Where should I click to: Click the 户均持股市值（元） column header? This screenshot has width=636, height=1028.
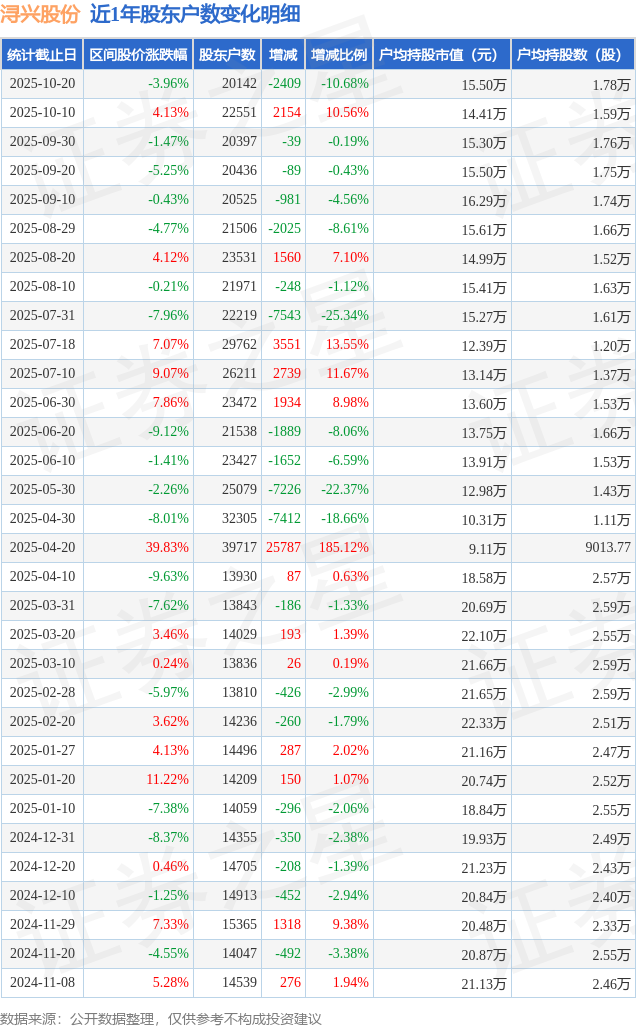pos(440,55)
